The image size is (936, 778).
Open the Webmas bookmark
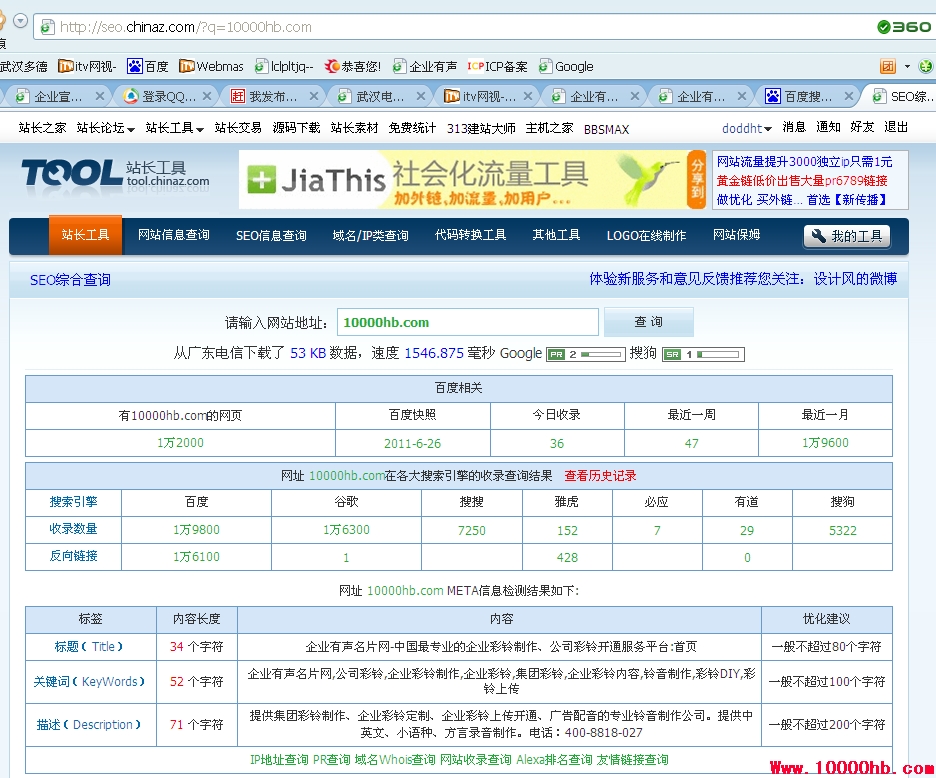211,67
